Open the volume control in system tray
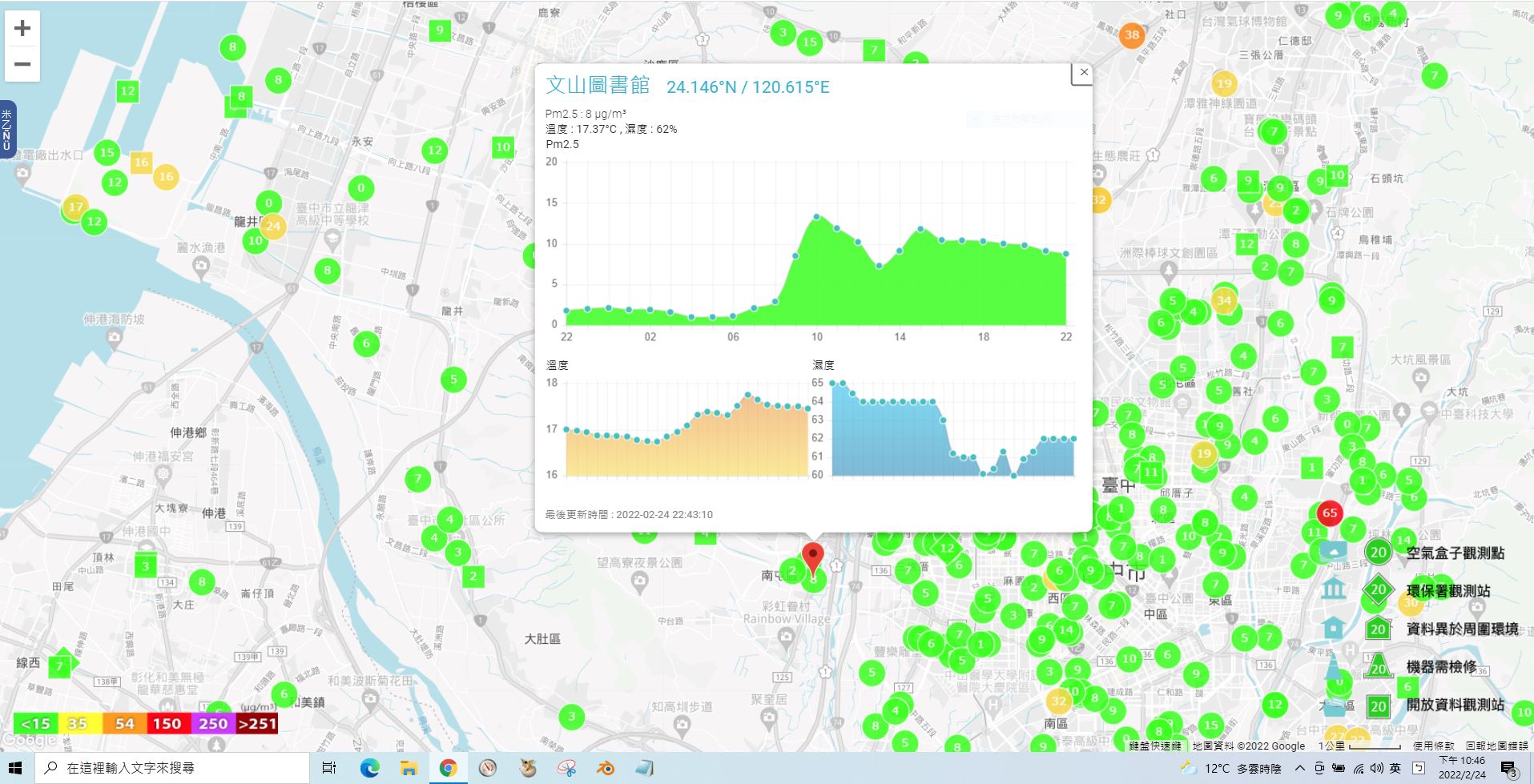Screen dimensions: 1534x784 pyautogui.click(x=1375, y=768)
